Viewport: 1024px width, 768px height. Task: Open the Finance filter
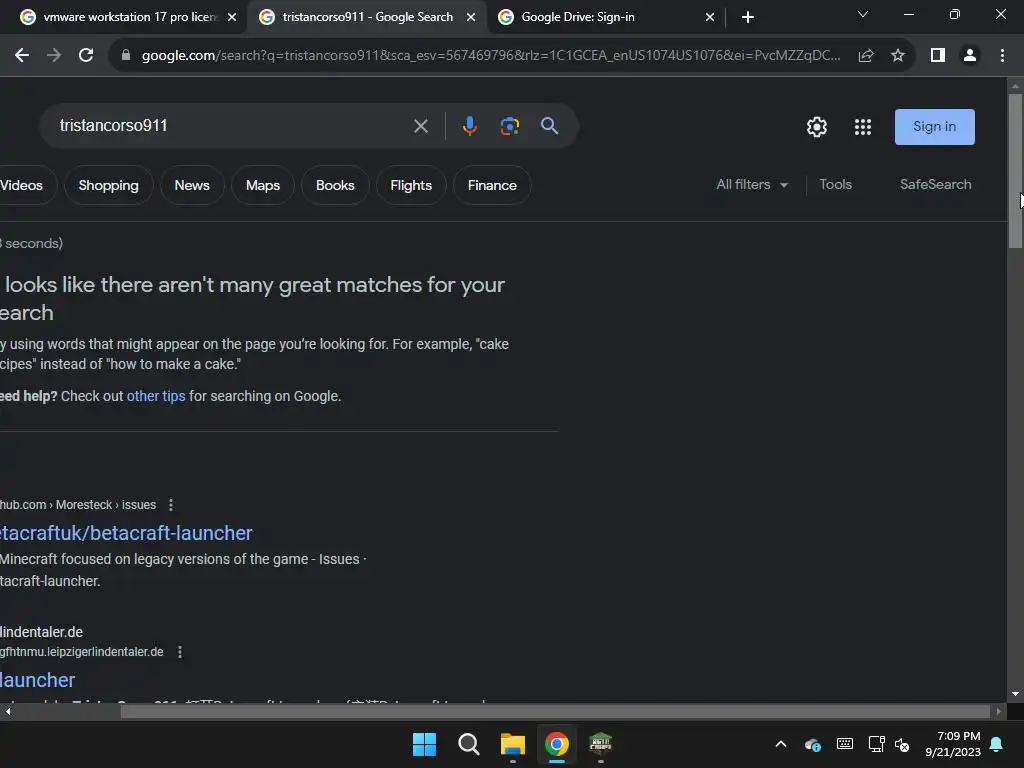(x=492, y=185)
